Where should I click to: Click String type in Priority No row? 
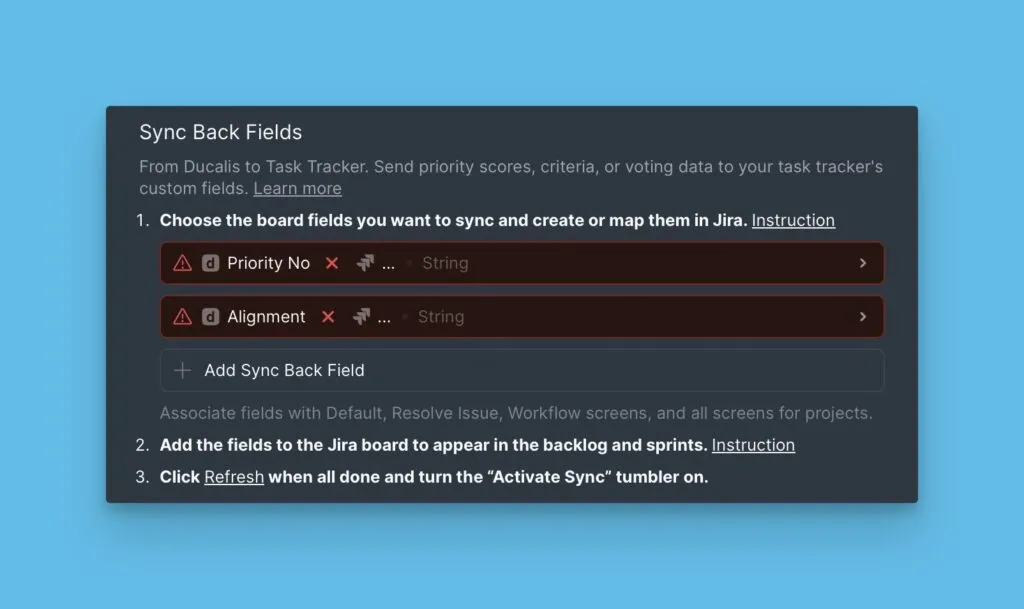(x=445, y=263)
